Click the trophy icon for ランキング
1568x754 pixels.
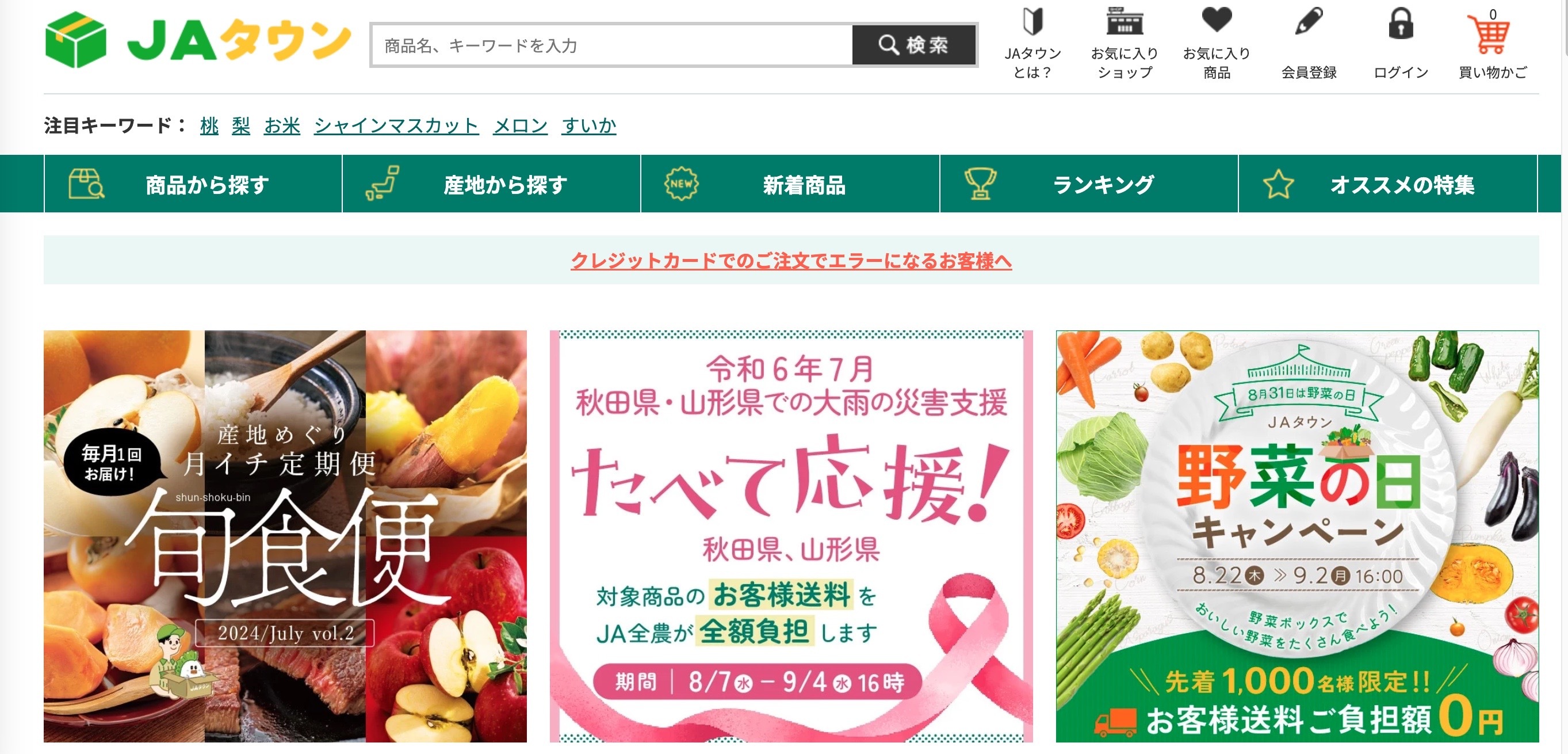980,184
